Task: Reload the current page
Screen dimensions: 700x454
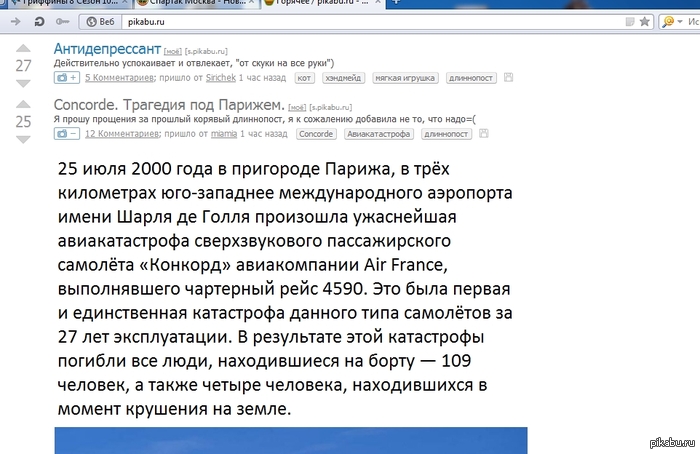Action: coord(39,21)
